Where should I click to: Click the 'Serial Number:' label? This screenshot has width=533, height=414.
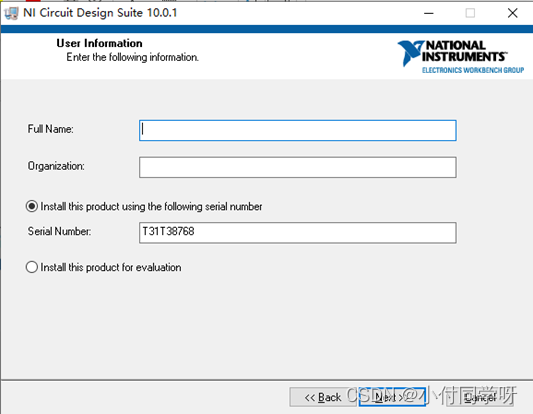(59, 231)
